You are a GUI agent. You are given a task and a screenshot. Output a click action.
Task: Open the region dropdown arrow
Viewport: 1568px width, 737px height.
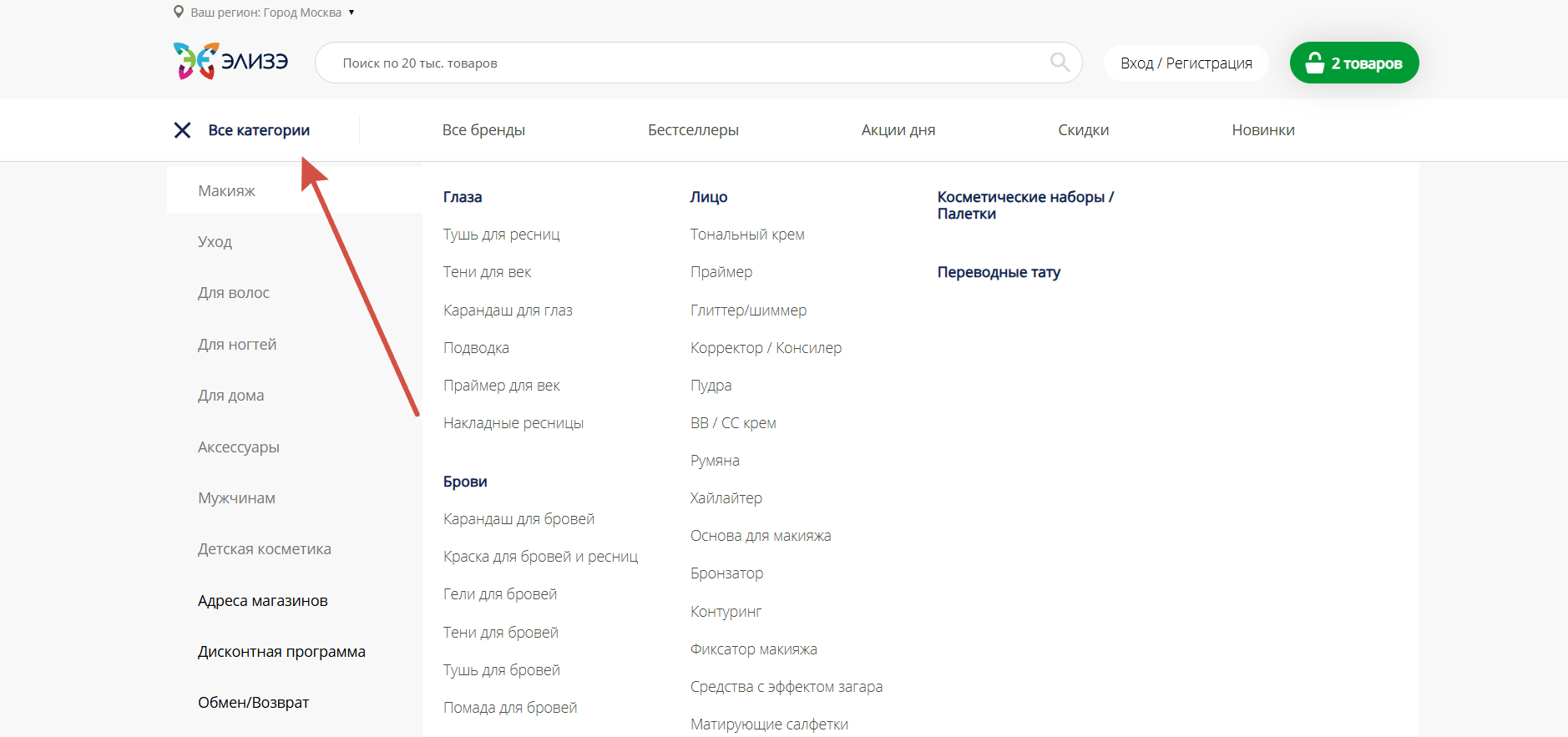coord(352,13)
